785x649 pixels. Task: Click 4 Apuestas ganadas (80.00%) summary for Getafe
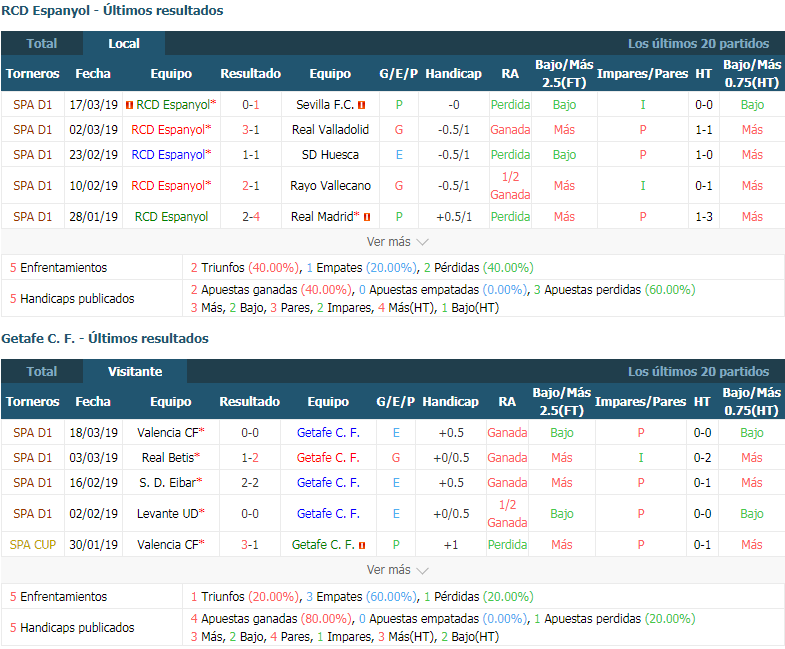(x=271, y=619)
